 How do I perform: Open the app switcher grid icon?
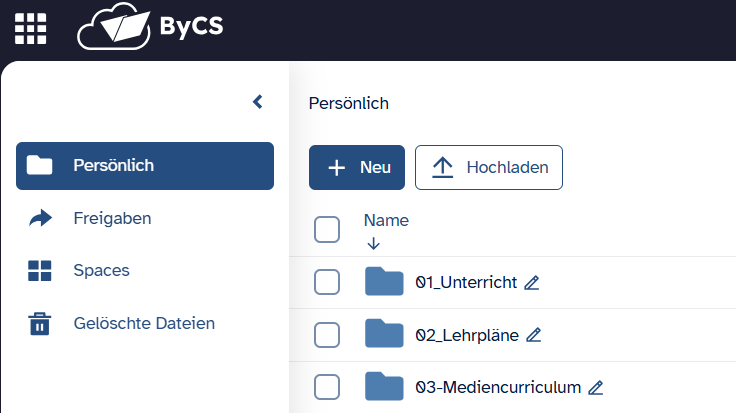[x=30, y=29]
